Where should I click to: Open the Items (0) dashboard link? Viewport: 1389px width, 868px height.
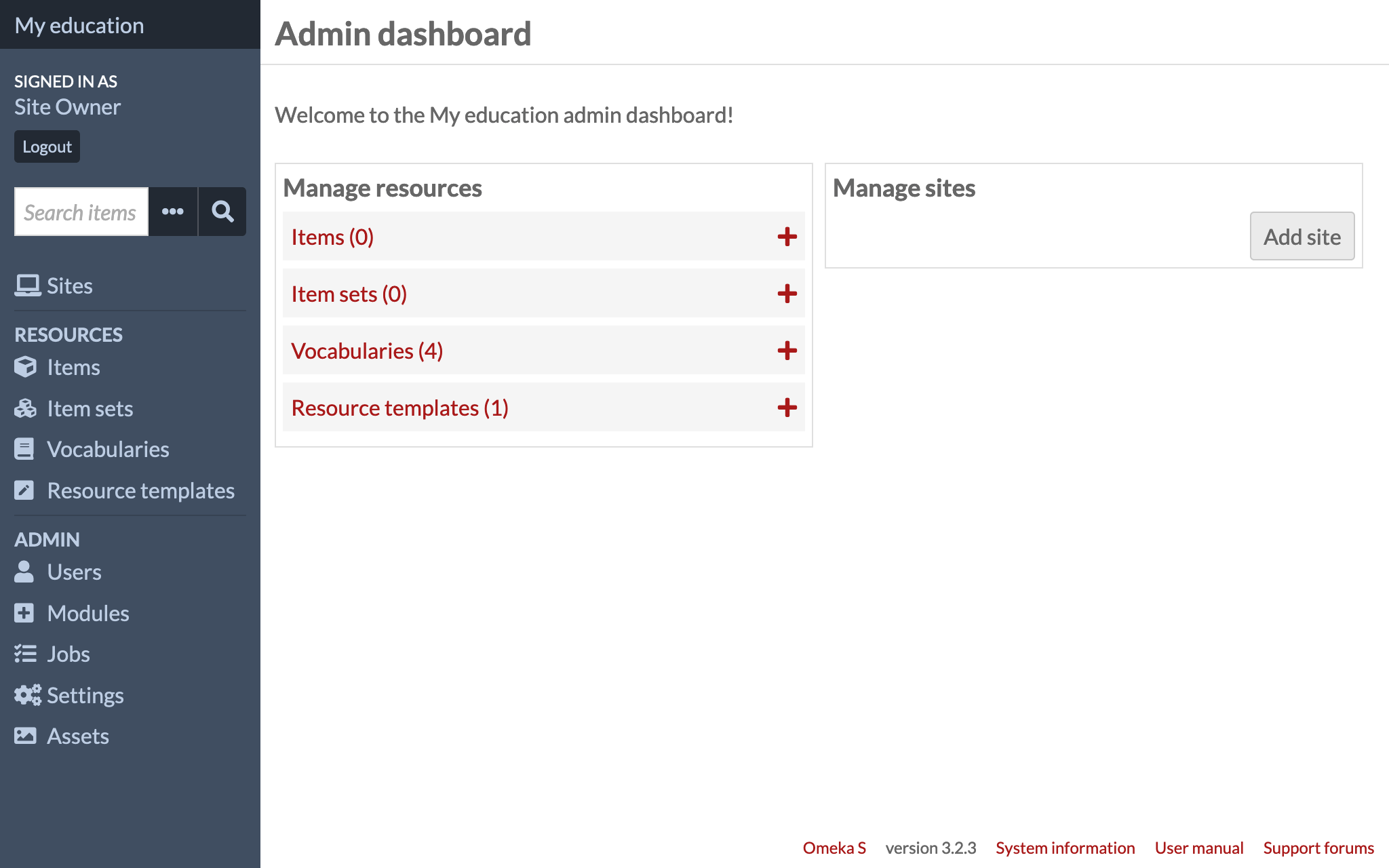pyautogui.click(x=332, y=237)
